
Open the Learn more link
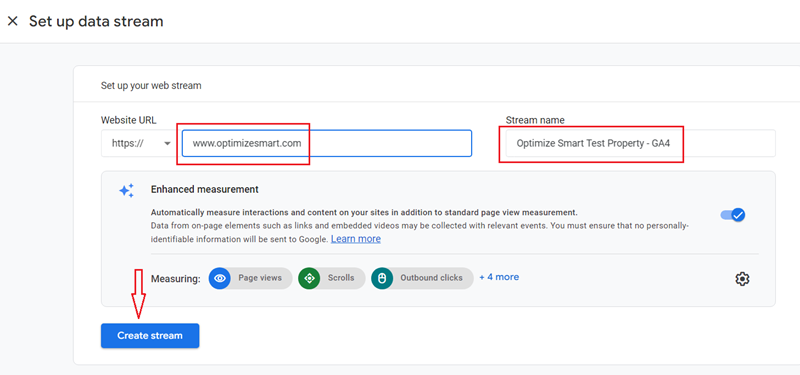click(356, 239)
